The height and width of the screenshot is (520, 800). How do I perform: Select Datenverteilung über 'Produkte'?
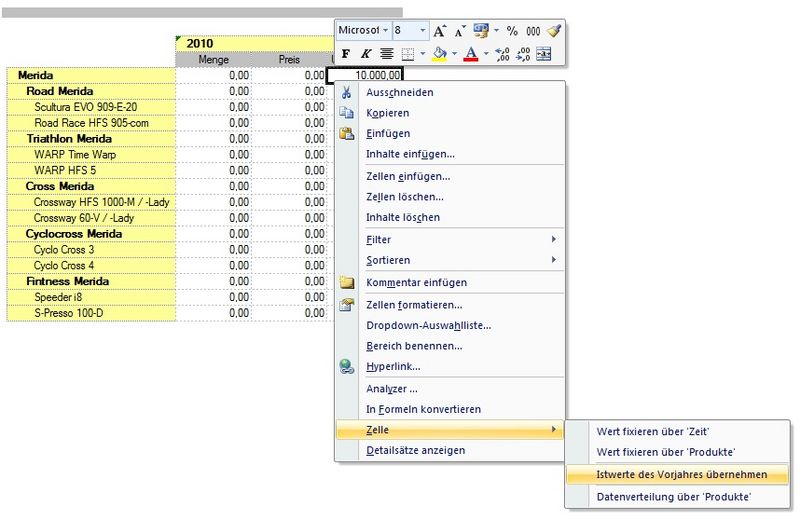pyautogui.click(x=678, y=497)
